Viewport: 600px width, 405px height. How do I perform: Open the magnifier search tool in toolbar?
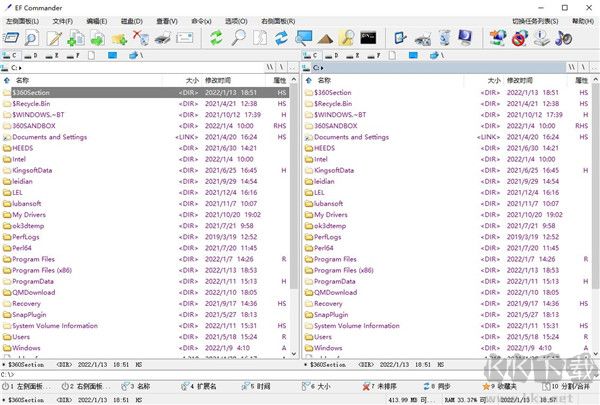[x=239, y=38]
